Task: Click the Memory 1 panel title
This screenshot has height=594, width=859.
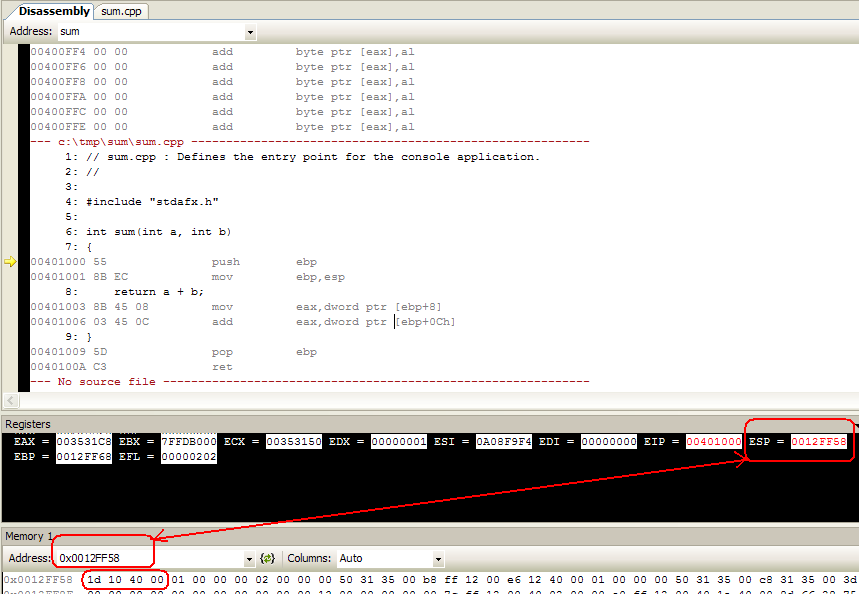Action: [x=30, y=537]
